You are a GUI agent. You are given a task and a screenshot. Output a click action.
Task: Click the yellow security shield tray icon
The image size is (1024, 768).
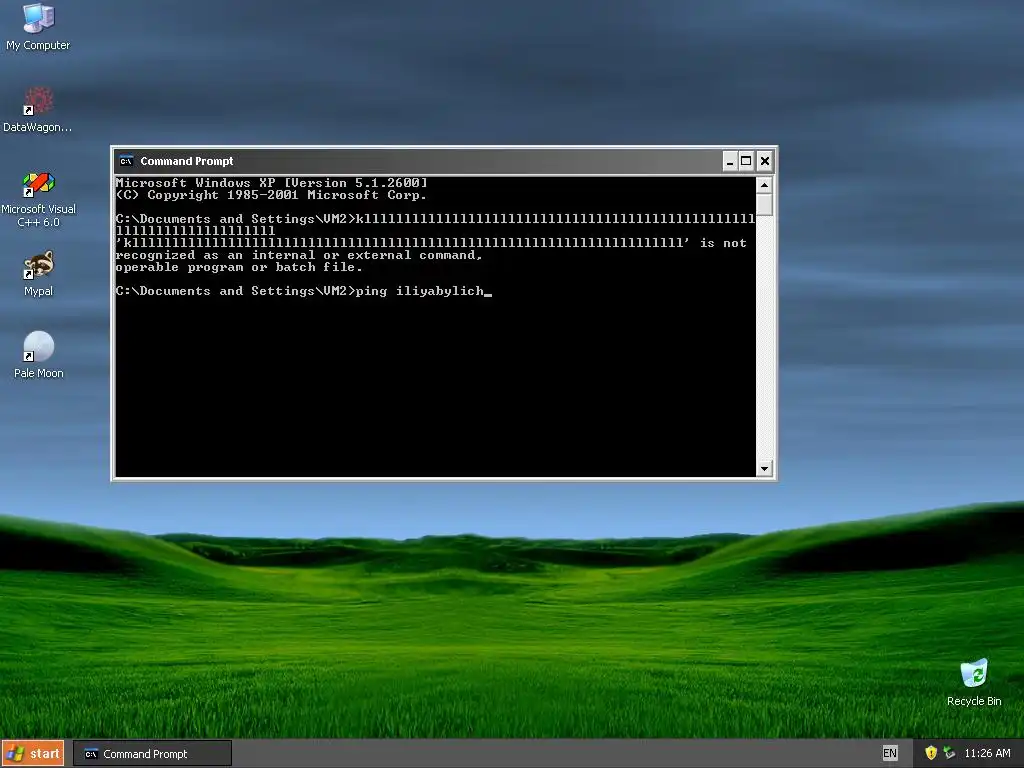[x=931, y=753]
